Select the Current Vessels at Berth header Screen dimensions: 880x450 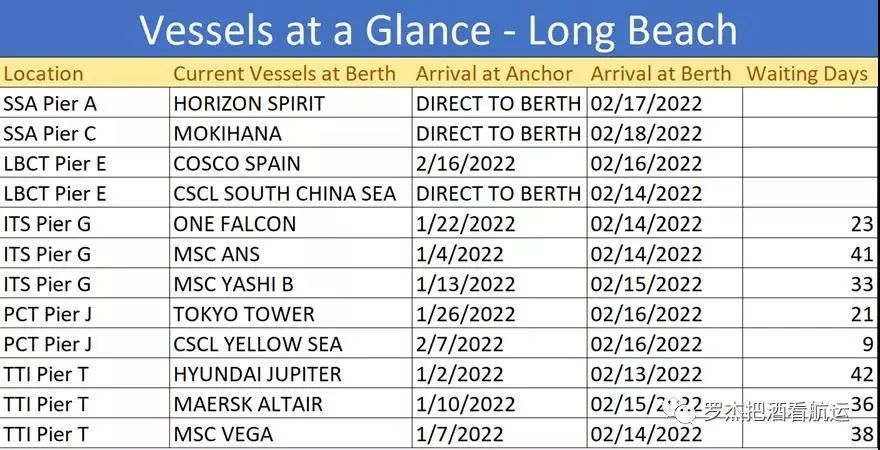tap(284, 74)
